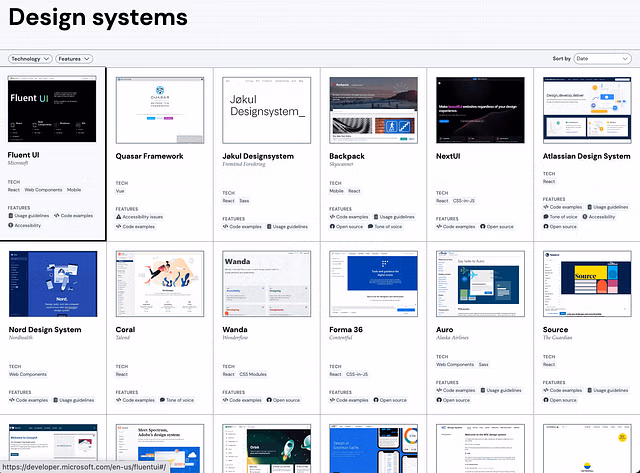
Task: Click Code examples icon in Fluent UI card
Action: tap(57, 215)
